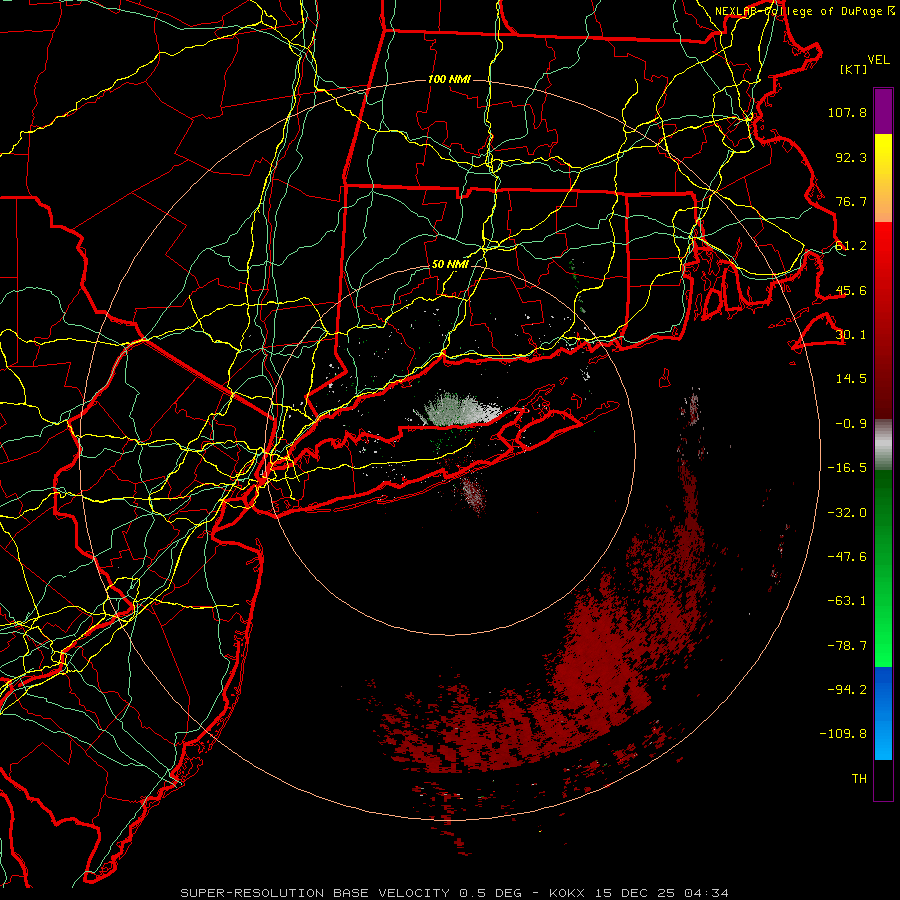Click the 50 NMI range ring label
This screenshot has width=900, height=900.
pos(450,265)
